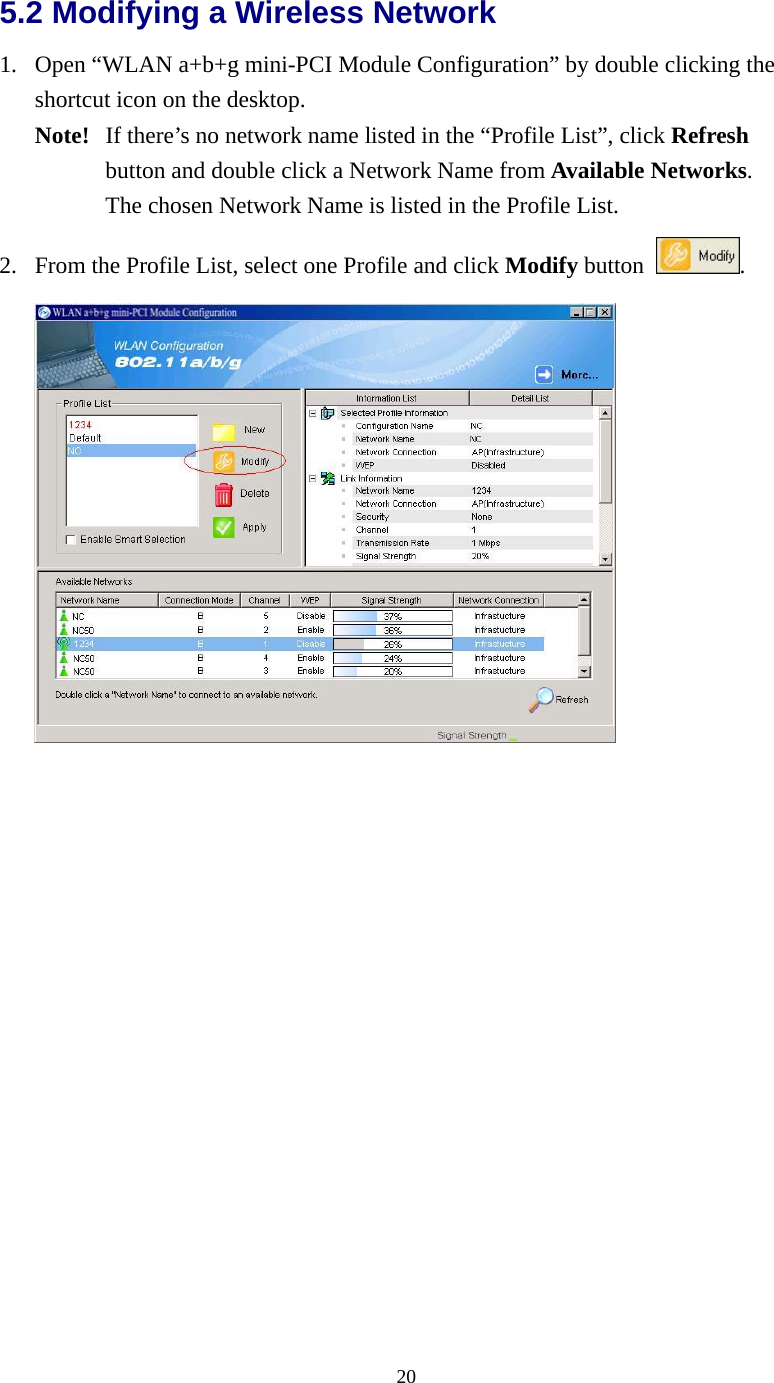The image size is (774, 1383).
Task: Click the app icon in the title bar
Action: (x=44, y=312)
